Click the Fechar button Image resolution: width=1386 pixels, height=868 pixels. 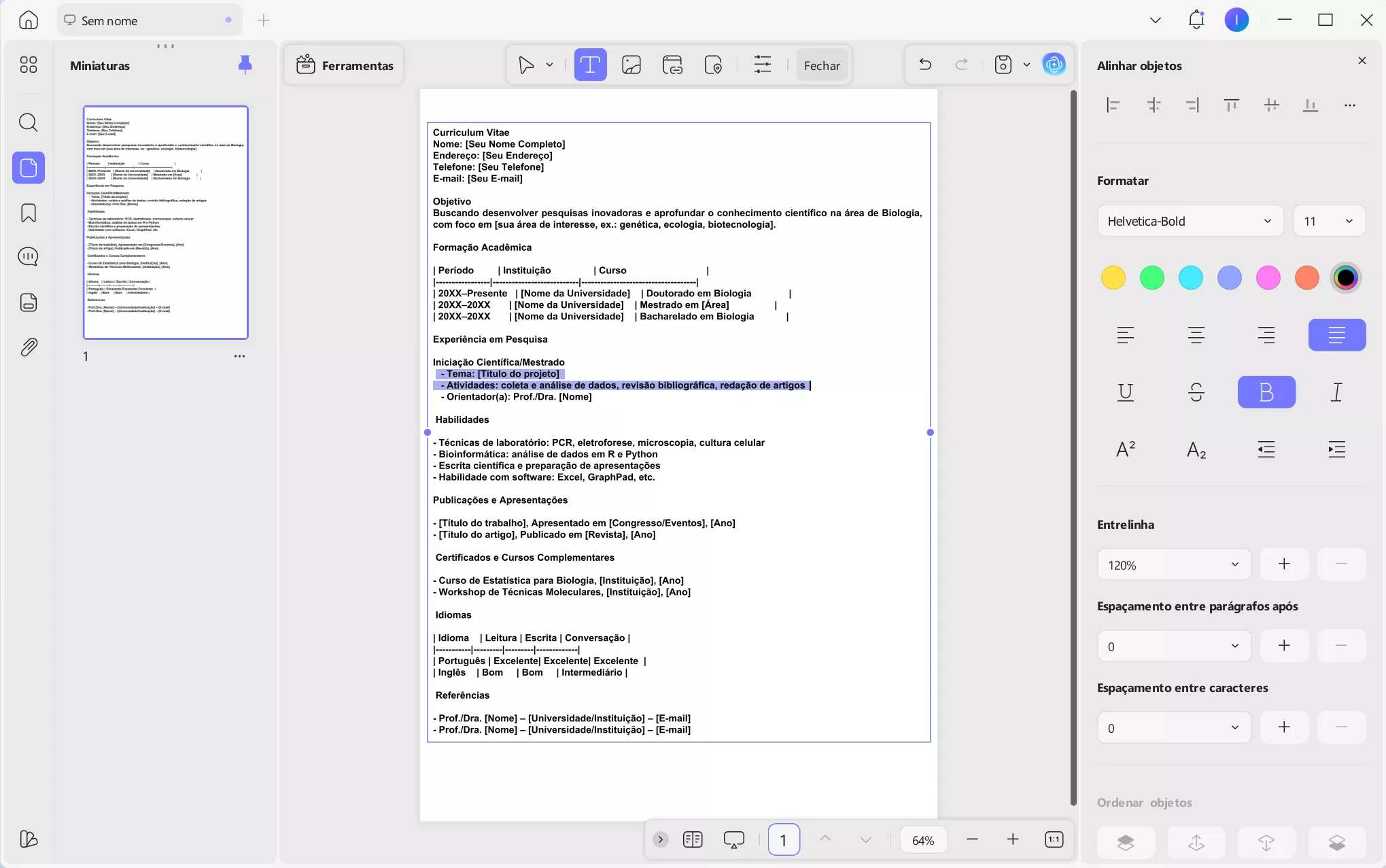click(822, 65)
